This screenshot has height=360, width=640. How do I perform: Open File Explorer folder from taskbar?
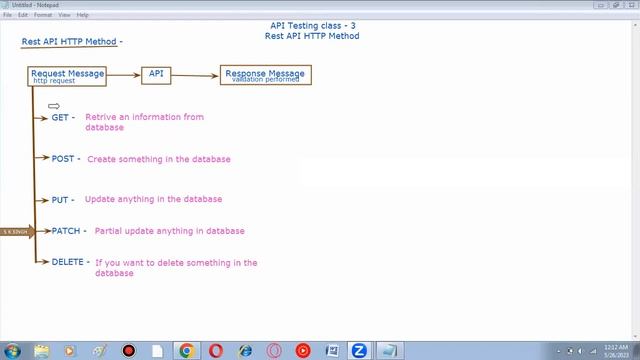[x=41, y=351]
